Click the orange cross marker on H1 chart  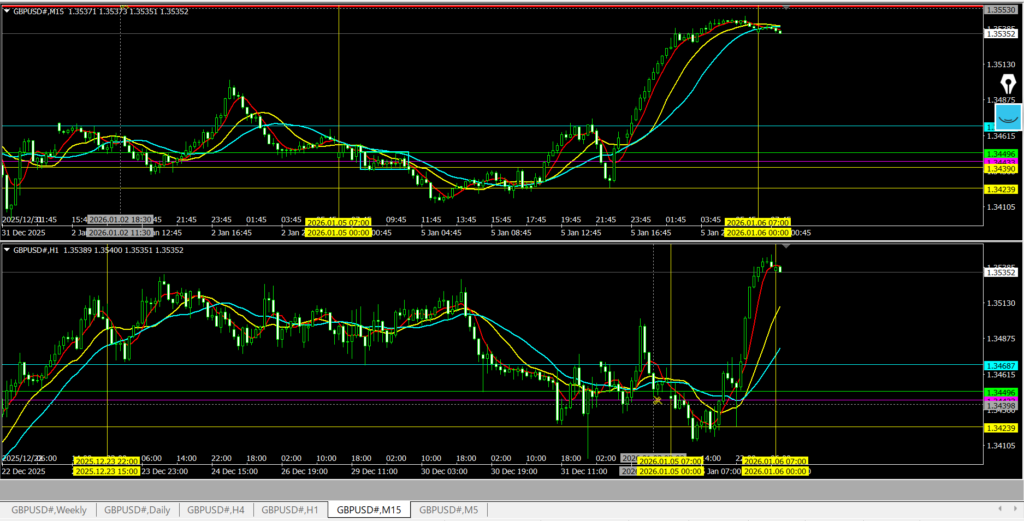point(658,401)
